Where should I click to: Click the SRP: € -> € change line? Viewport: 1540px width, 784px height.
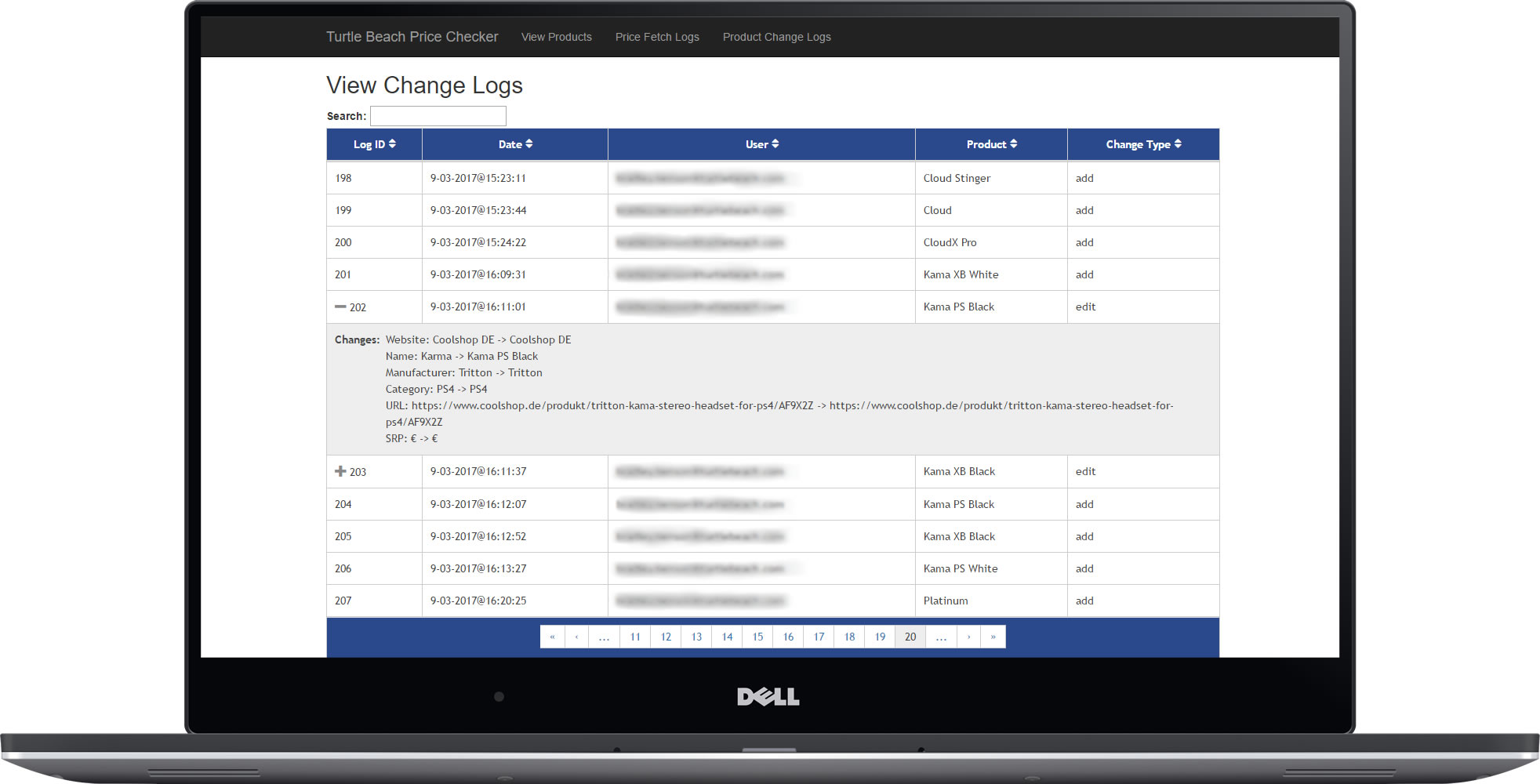(412, 438)
